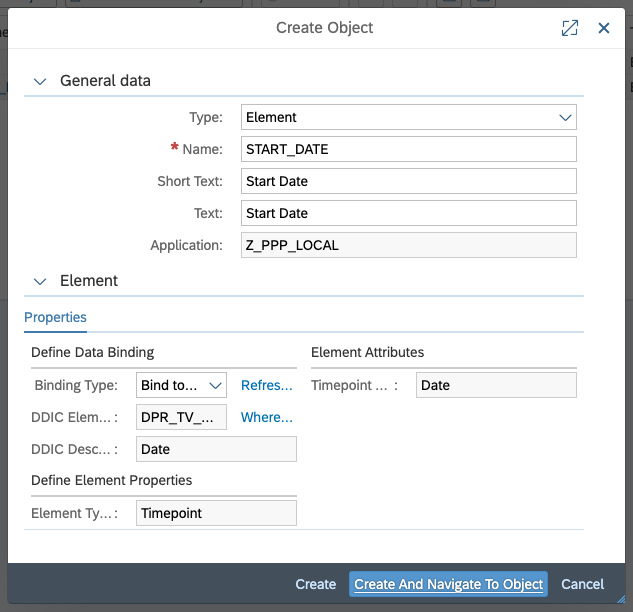Cancel the object creation dialog

click(x=582, y=584)
